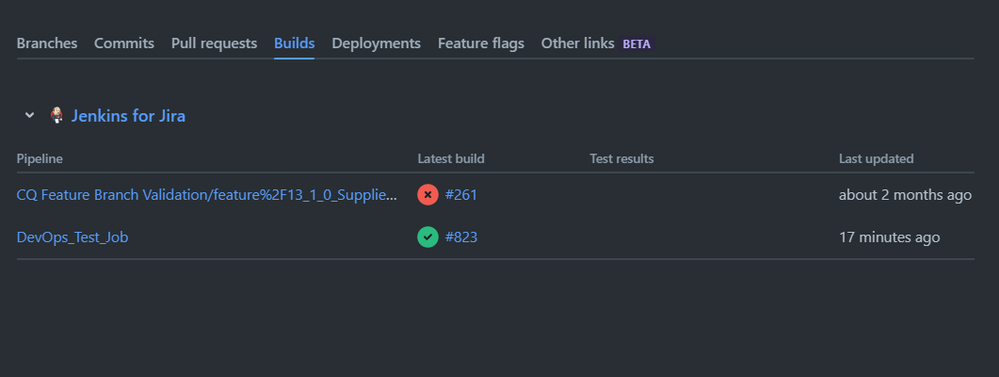Click the Pipeline column header

(x=40, y=159)
